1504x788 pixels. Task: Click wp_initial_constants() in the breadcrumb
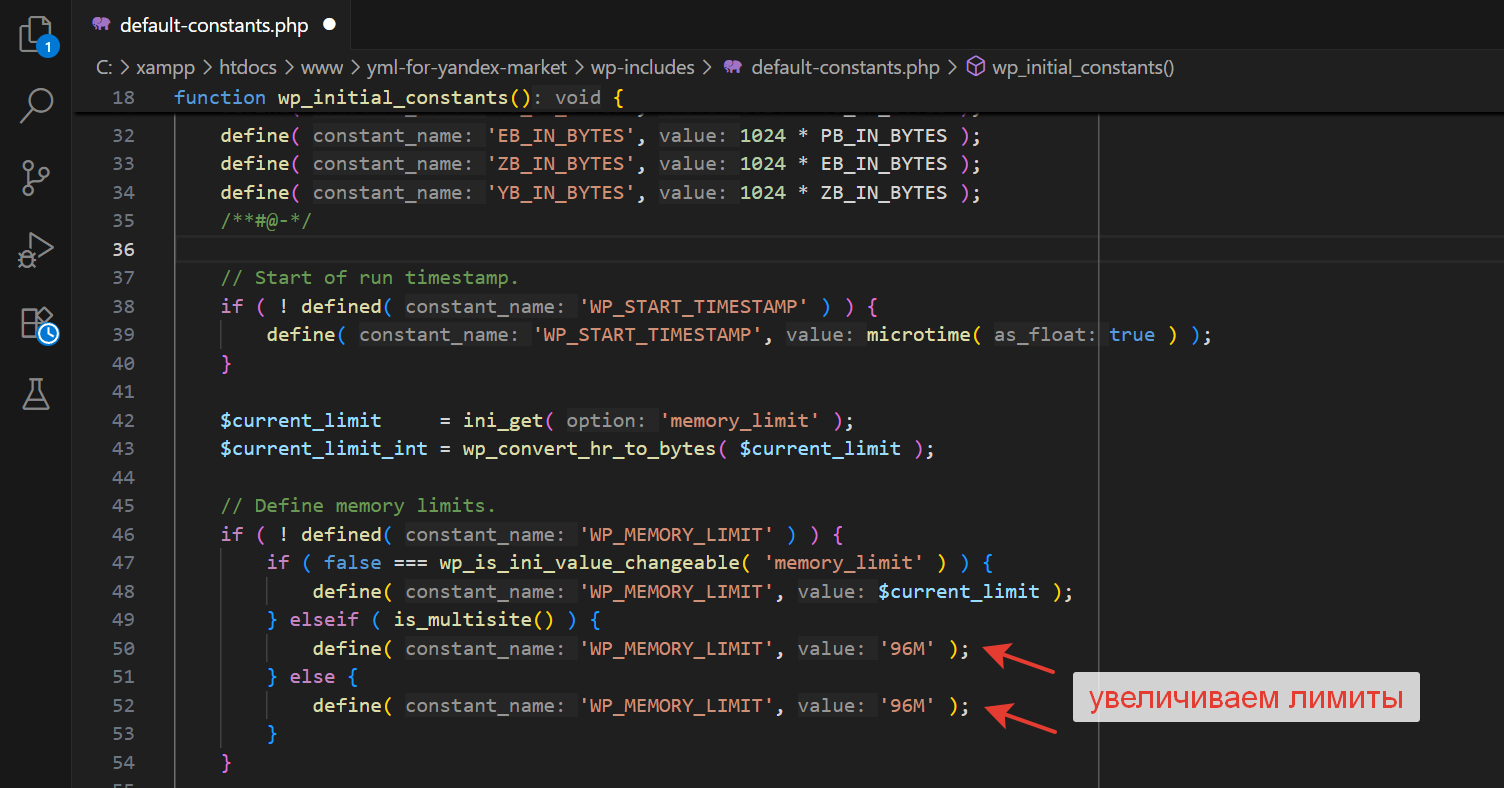pos(1082,68)
